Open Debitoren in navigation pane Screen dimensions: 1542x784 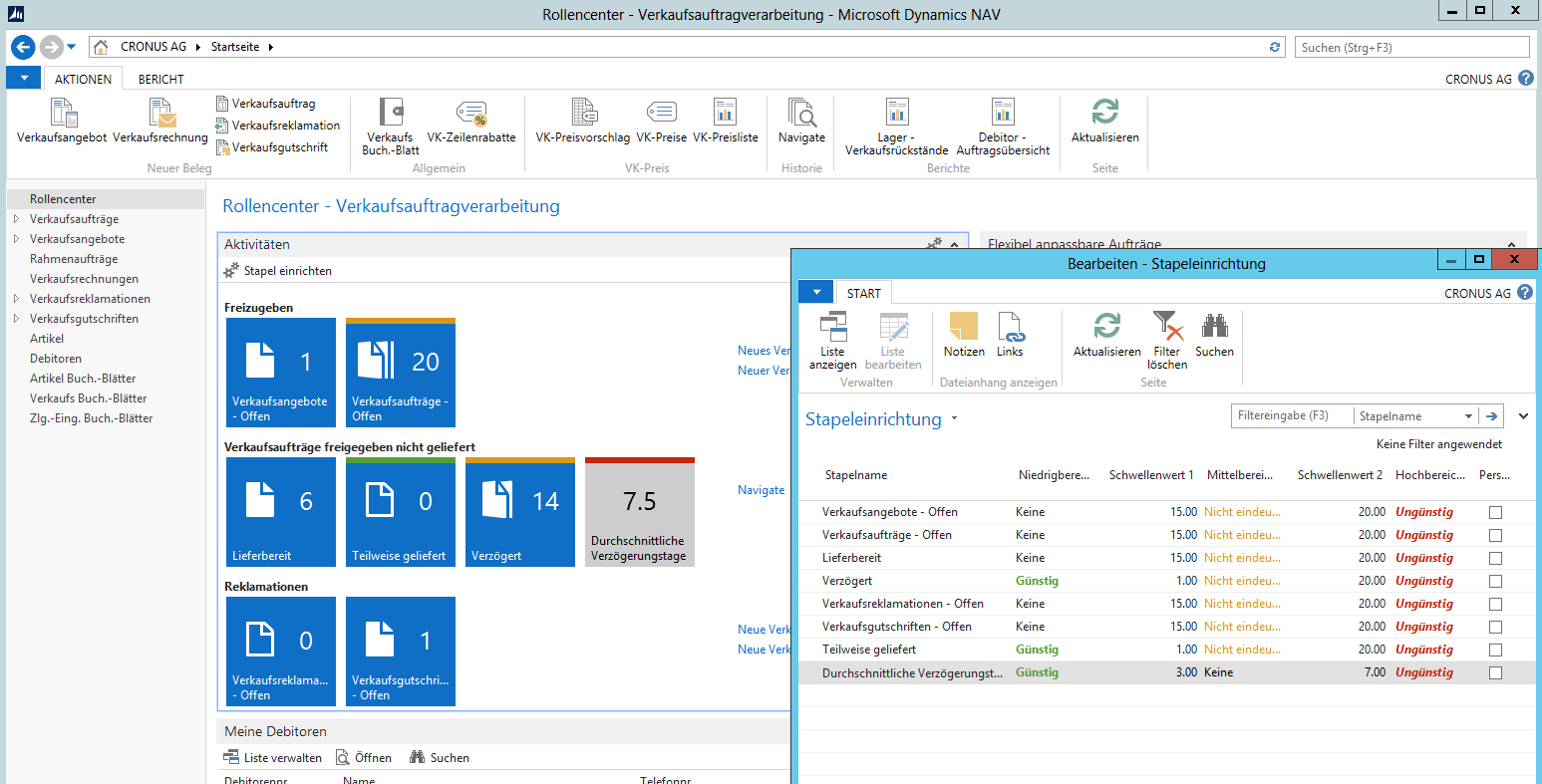click(x=56, y=359)
